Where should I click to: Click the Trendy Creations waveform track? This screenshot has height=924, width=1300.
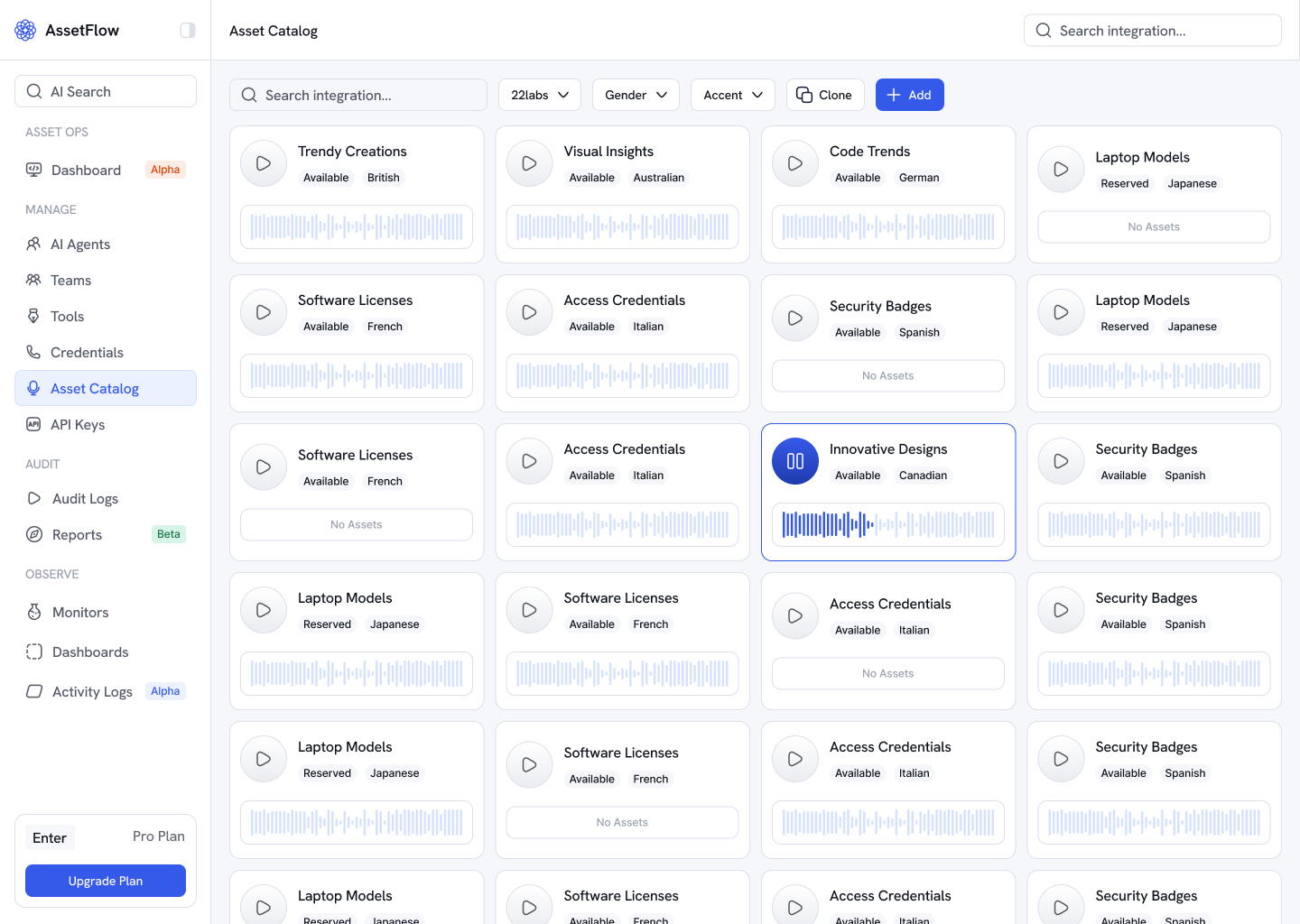tap(357, 226)
